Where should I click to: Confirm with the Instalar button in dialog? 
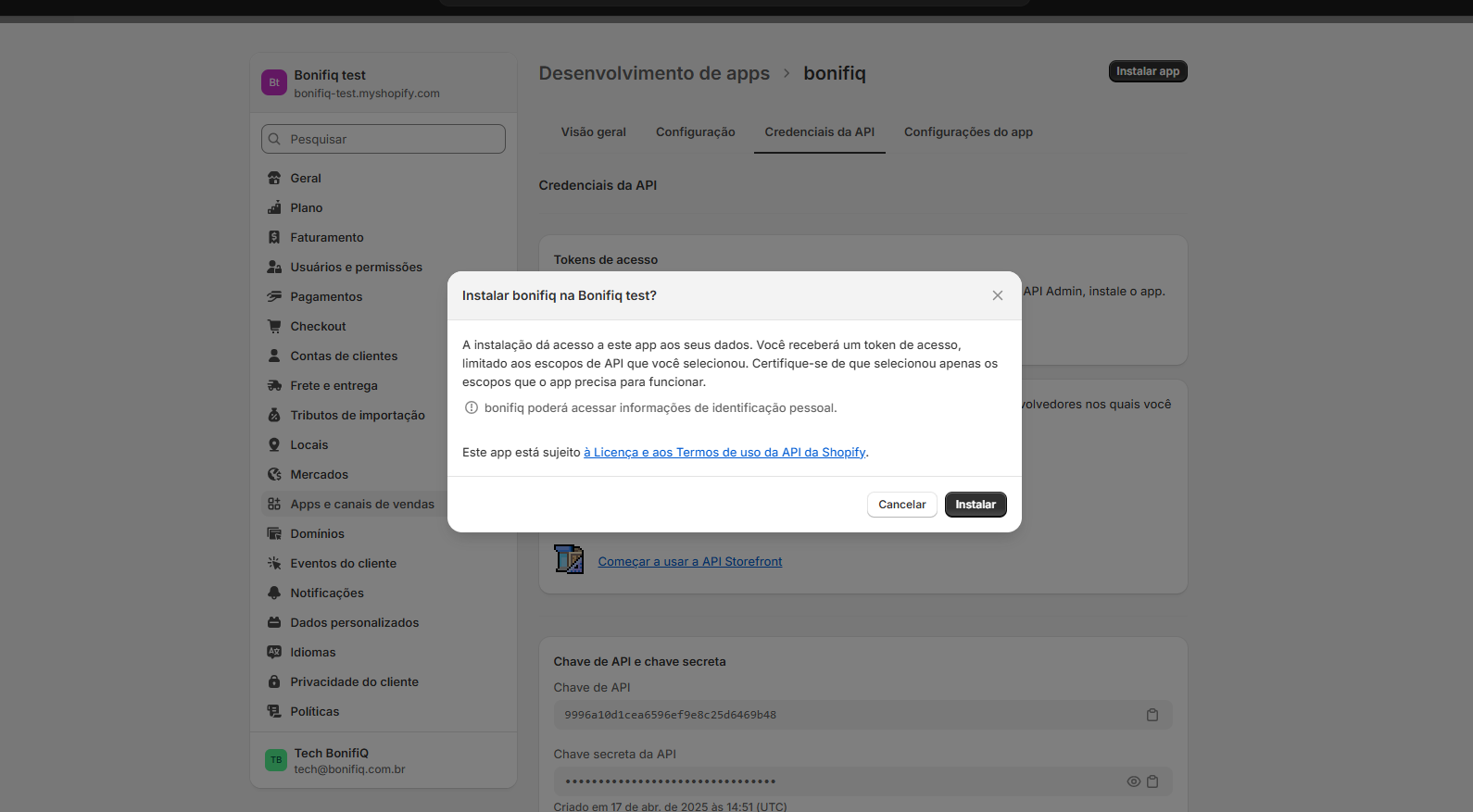pyautogui.click(x=976, y=505)
